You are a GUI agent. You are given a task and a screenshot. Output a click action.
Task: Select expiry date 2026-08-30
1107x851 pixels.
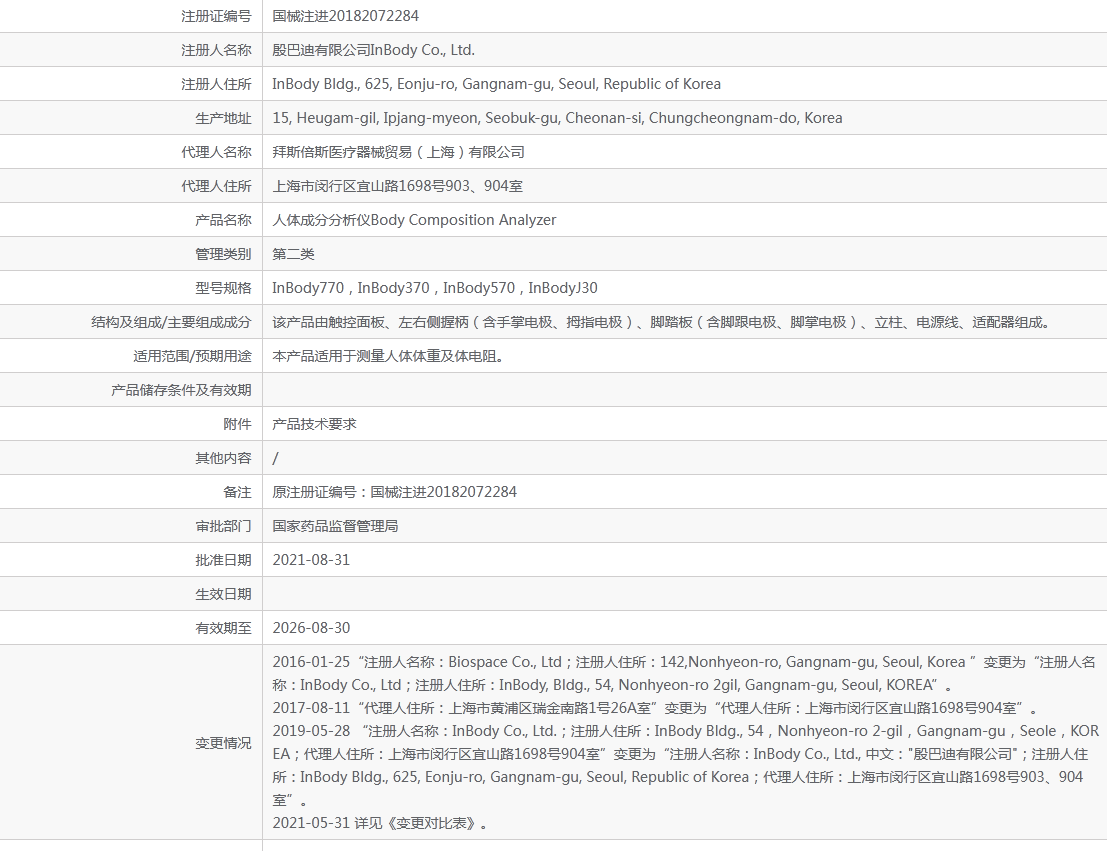click(311, 628)
